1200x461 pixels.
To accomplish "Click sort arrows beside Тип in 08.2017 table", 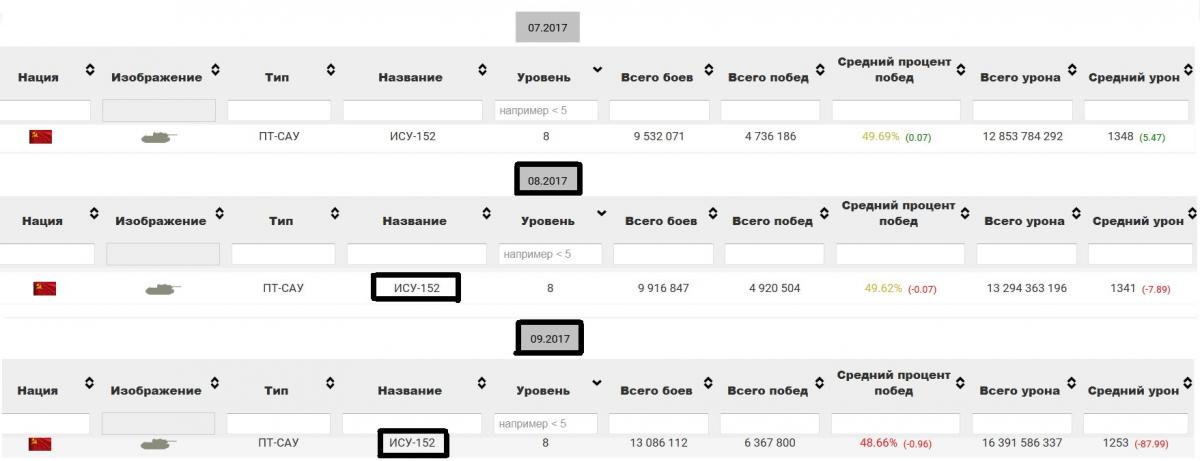I will pyautogui.click(x=334, y=213).
